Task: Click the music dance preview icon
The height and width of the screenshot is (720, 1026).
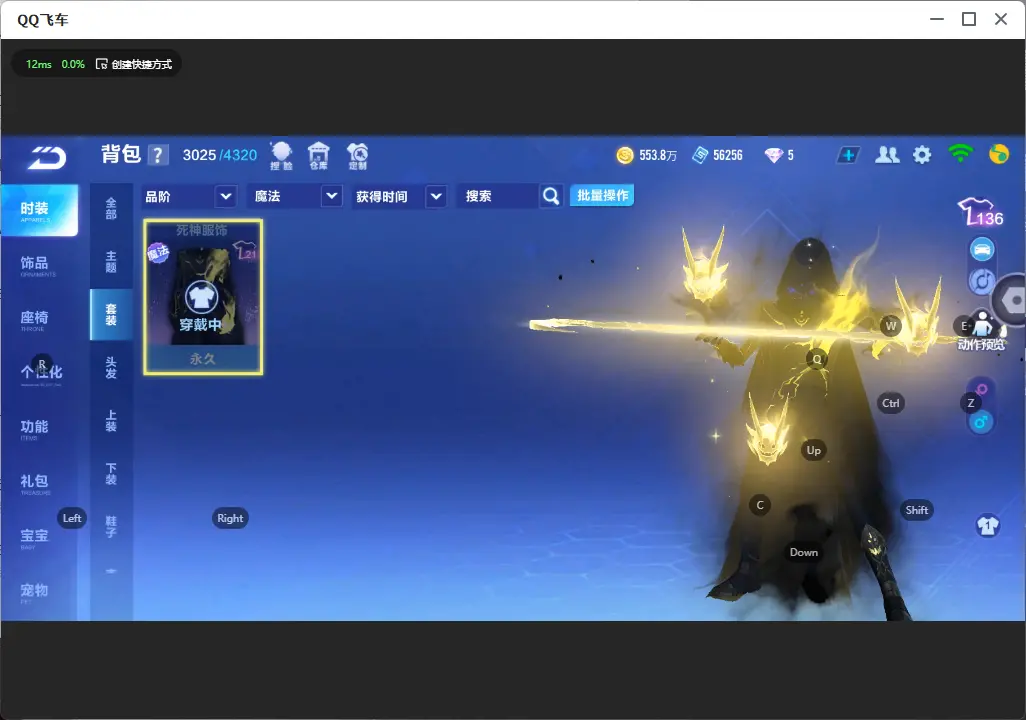Action: tap(981, 281)
